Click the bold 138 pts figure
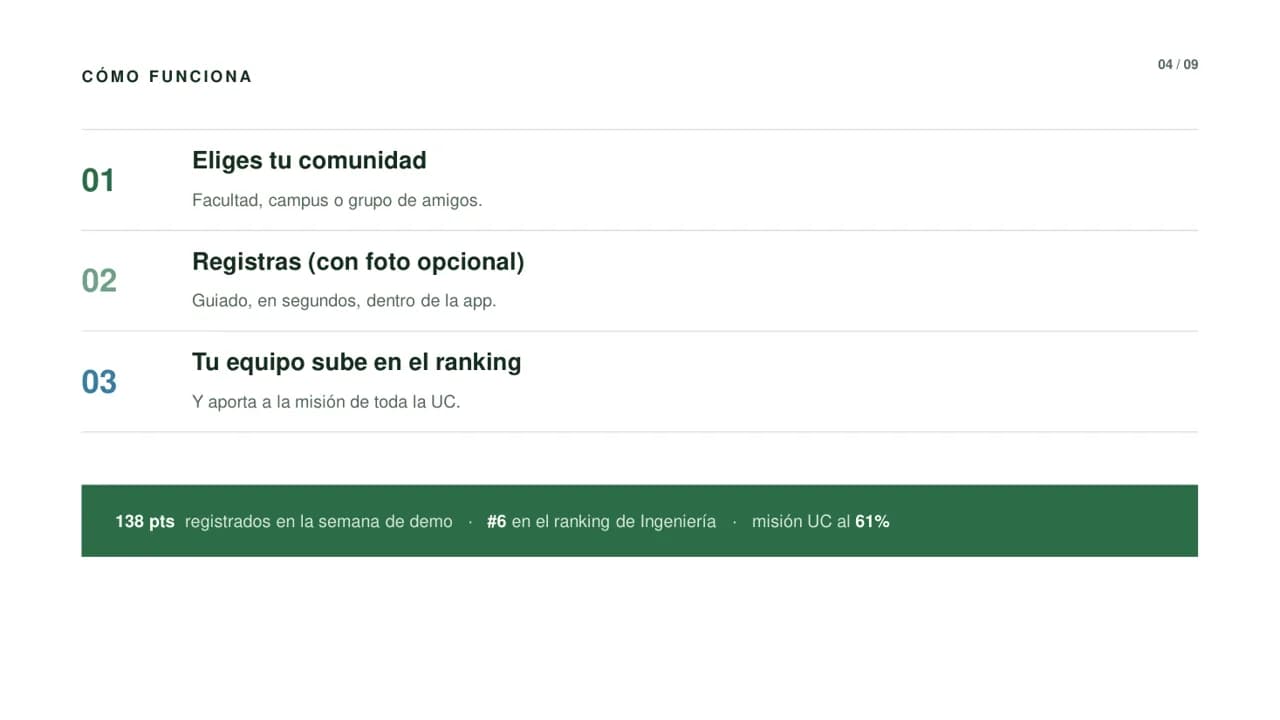This screenshot has height=720, width=1280. [x=145, y=521]
